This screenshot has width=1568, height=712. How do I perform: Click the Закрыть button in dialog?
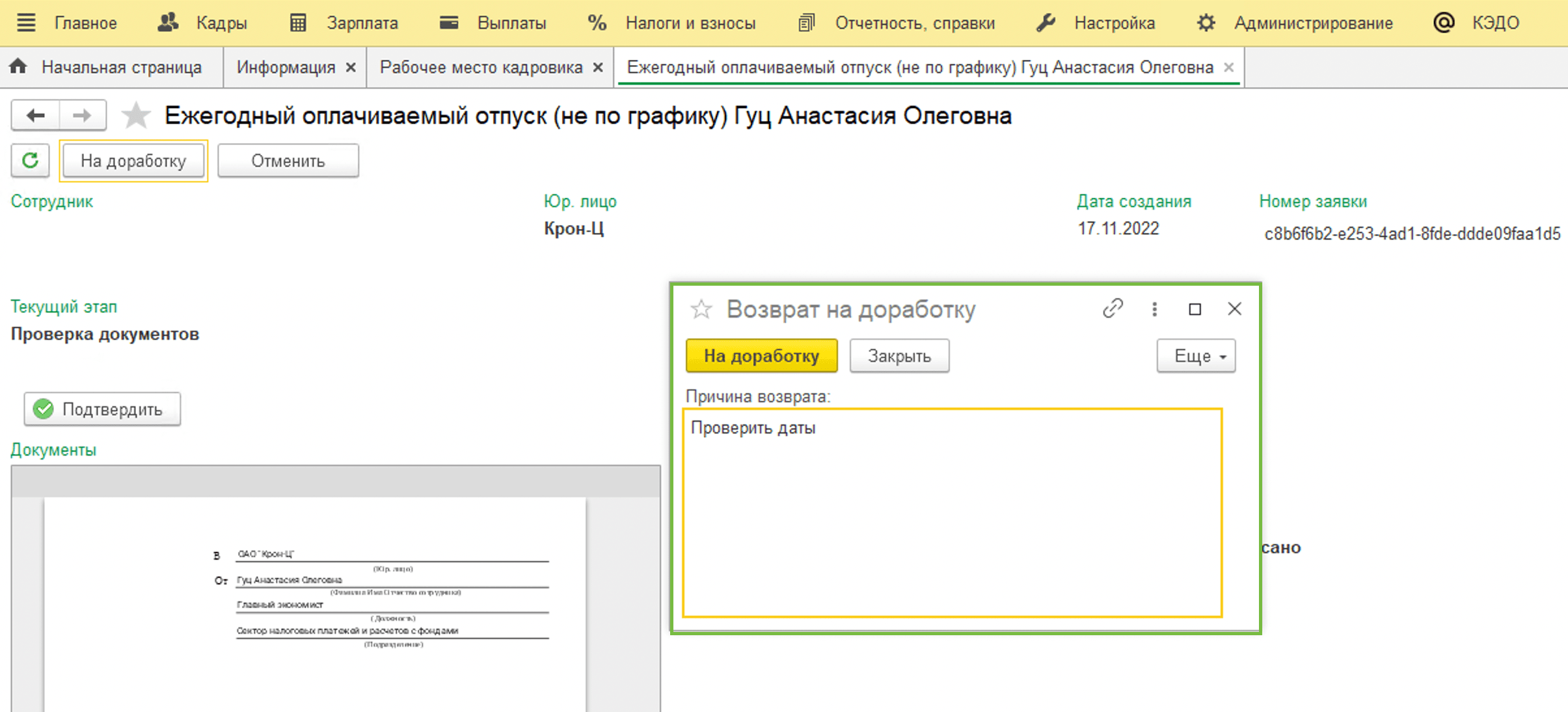coord(899,356)
